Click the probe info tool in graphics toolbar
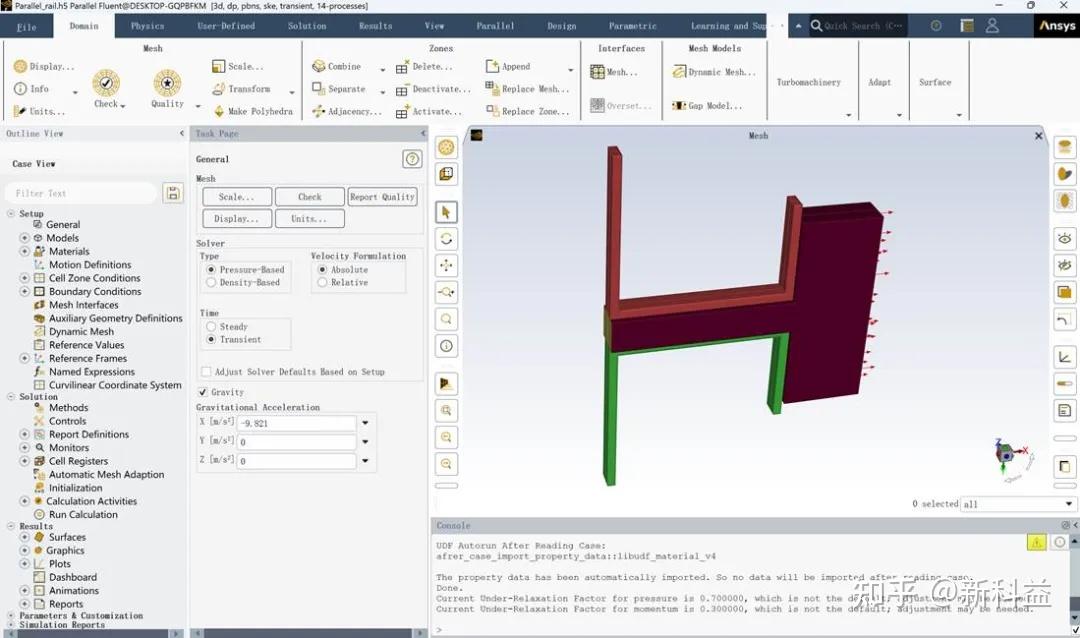Screen dimensions: 1080x638 pyautogui.click(x=446, y=346)
